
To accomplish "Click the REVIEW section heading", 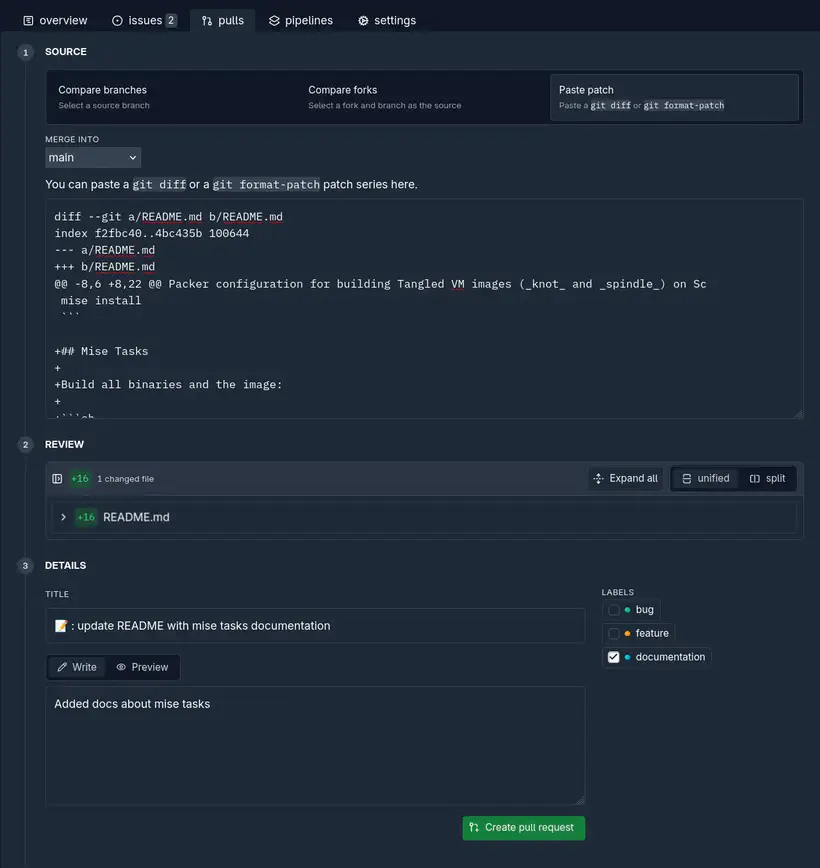I will point(64,445).
